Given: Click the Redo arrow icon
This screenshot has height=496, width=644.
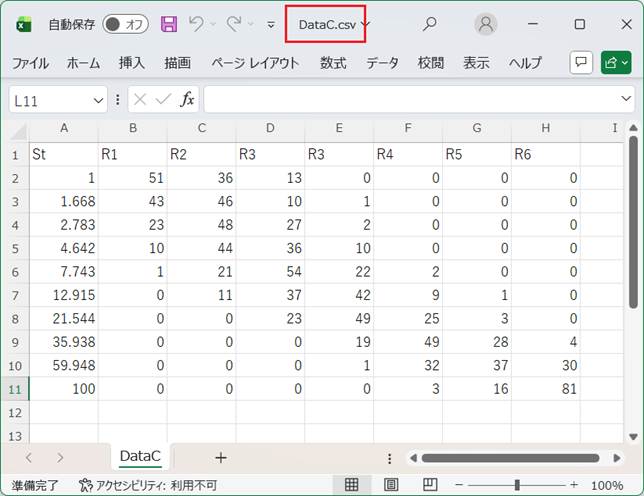Looking at the screenshot, I should 234,24.
